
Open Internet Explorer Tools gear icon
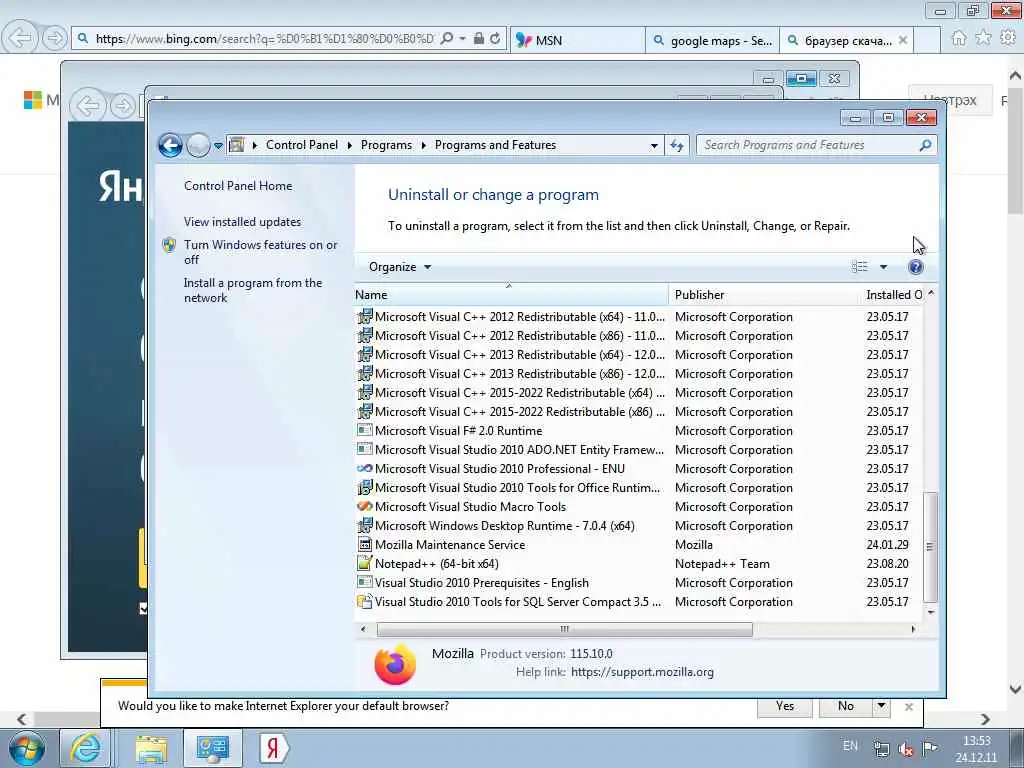[1008, 39]
